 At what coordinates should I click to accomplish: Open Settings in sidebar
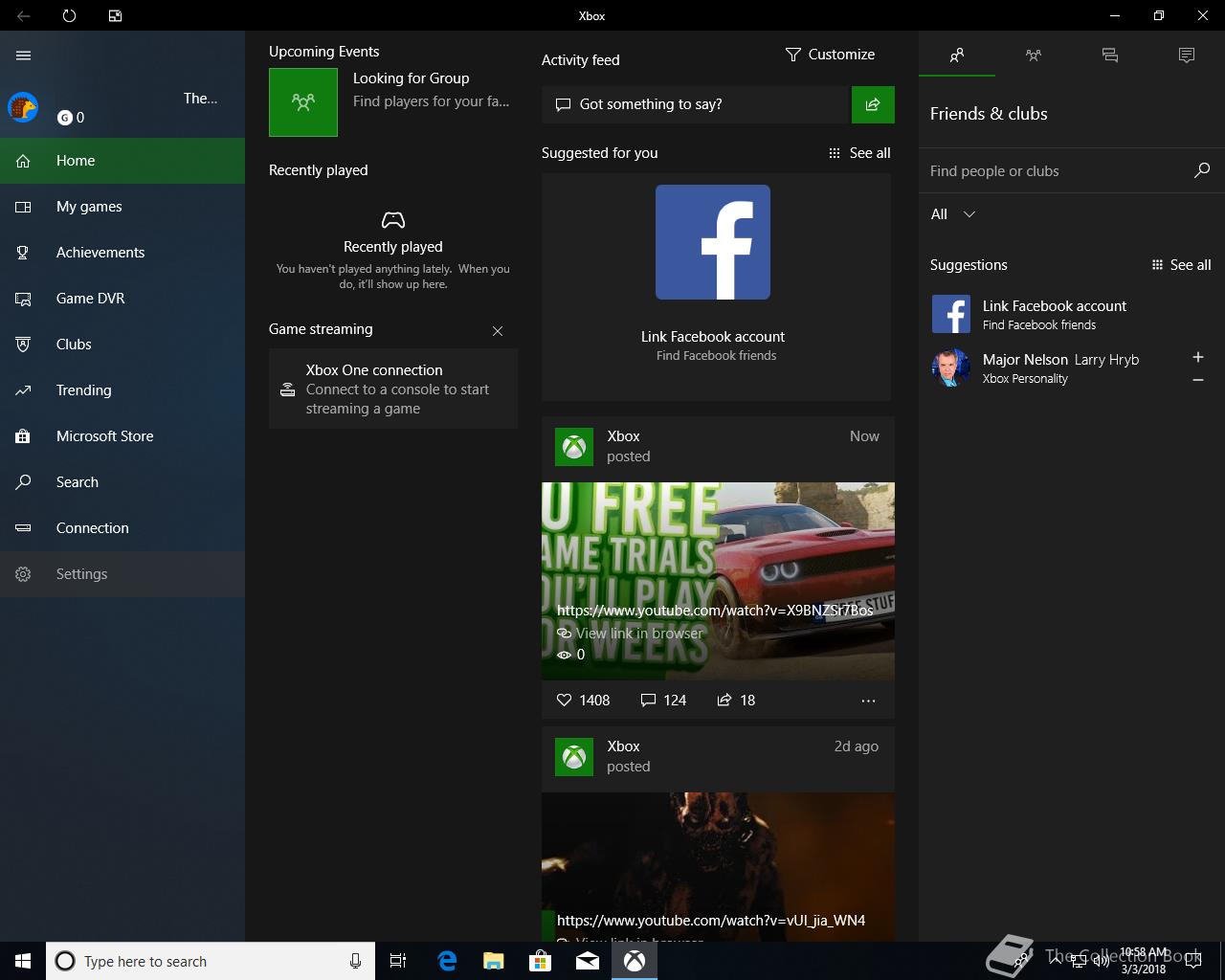(x=122, y=574)
